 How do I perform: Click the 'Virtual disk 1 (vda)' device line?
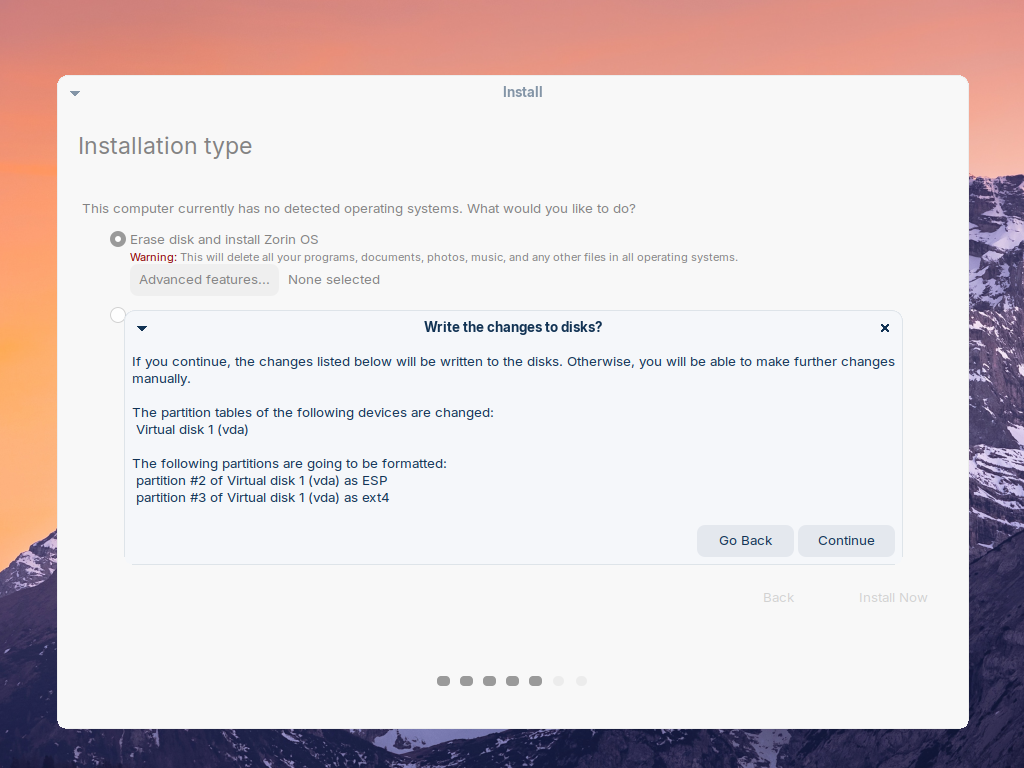coord(192,430)
